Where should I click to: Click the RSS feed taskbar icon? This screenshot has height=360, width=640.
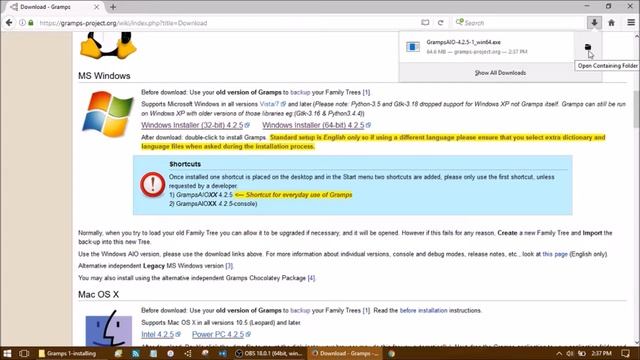click(136, 353)
